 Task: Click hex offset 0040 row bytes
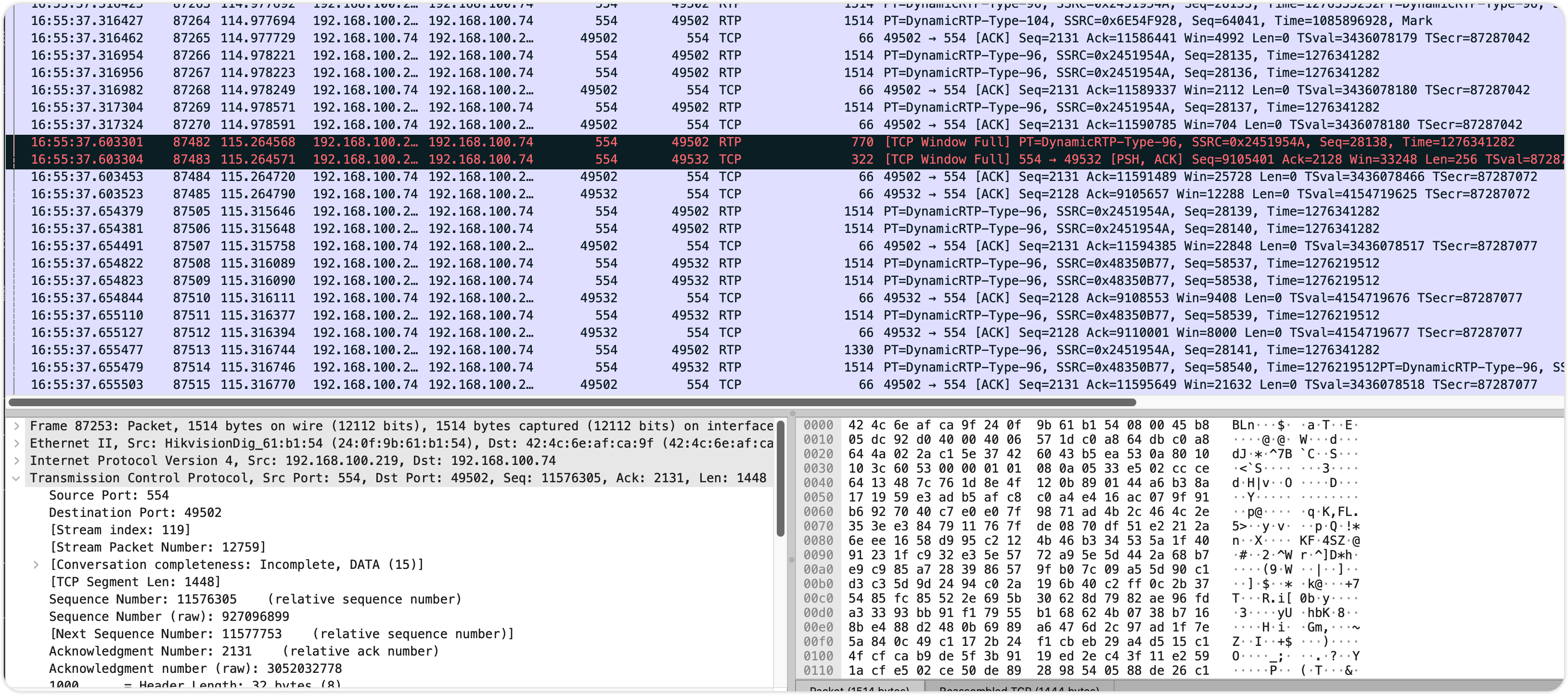pos(1028,483)
